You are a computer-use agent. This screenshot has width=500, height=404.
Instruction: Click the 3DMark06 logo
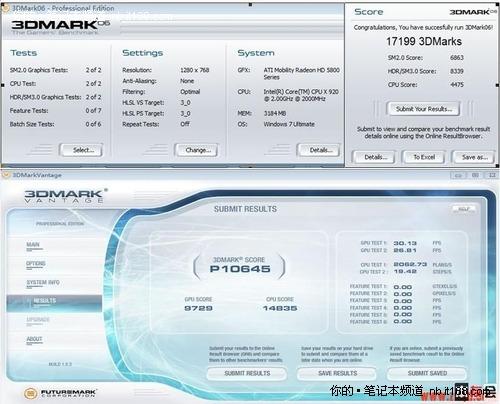click(60, 25)
